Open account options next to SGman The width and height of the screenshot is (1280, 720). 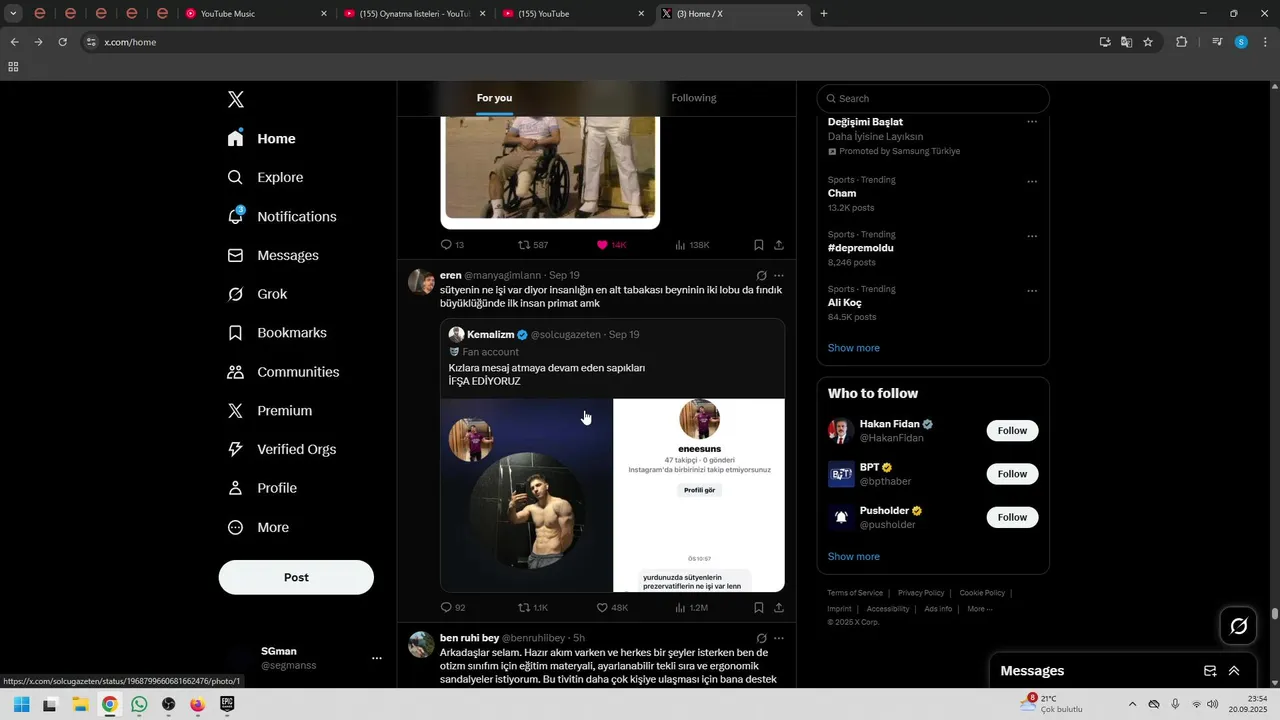click(377, 658)
